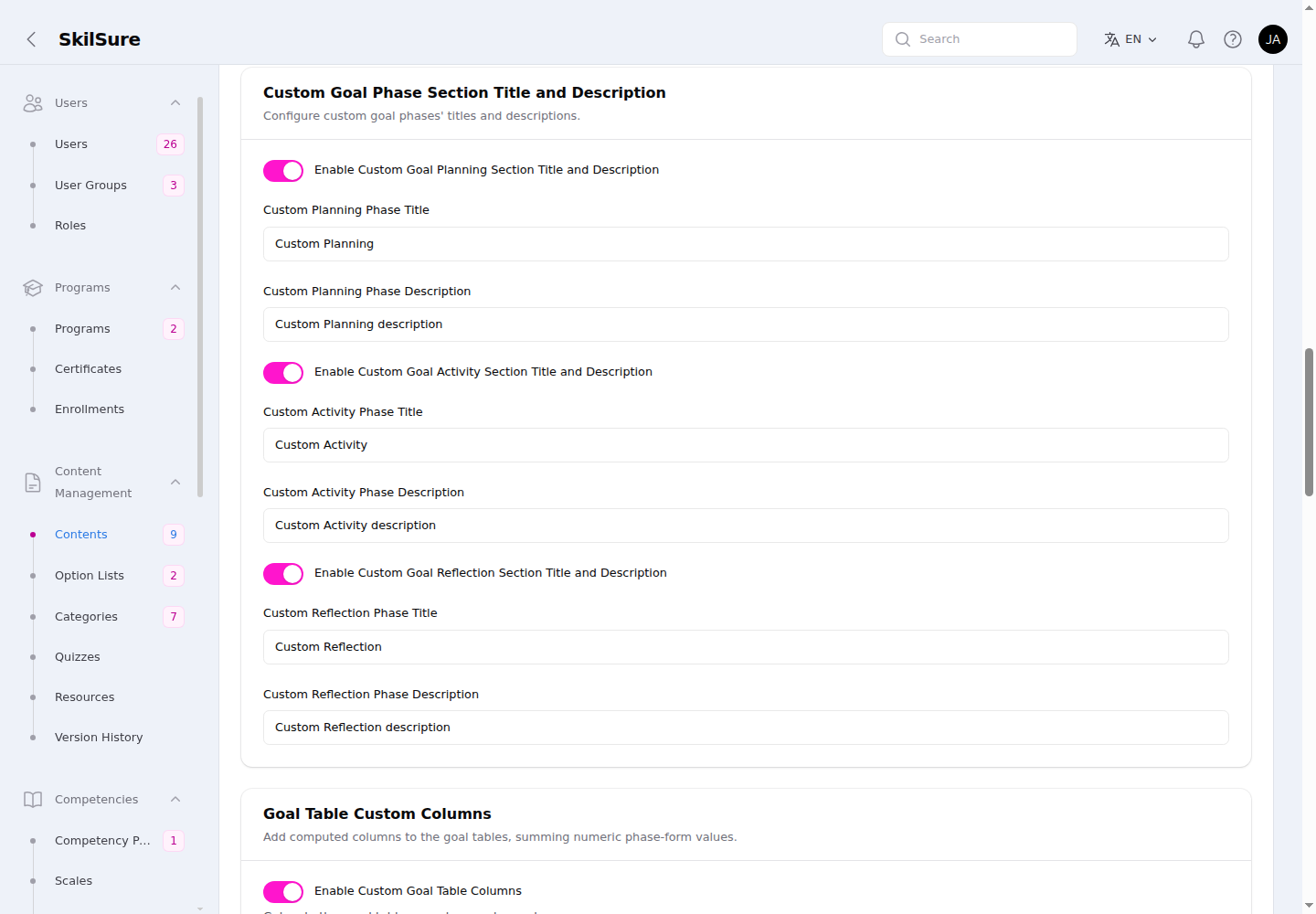The height and width of the screenshot is (914, 1316).
Task: Edit Custom Activity Phase Description field
Action: point(746,526)
